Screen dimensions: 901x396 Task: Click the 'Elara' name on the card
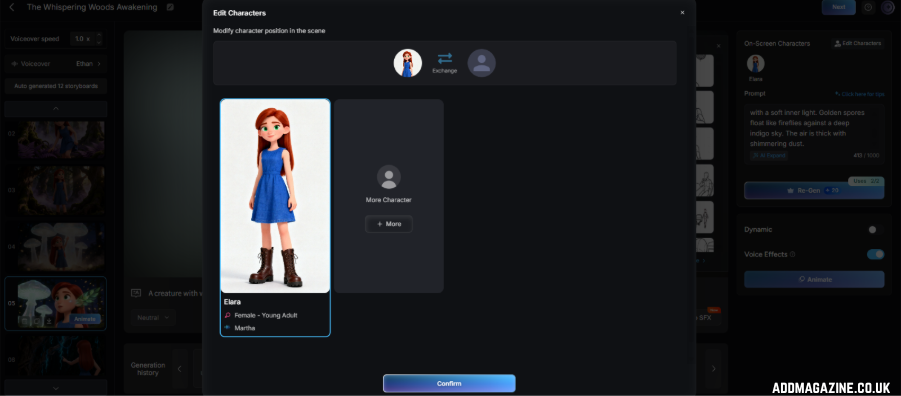point(232,302)
